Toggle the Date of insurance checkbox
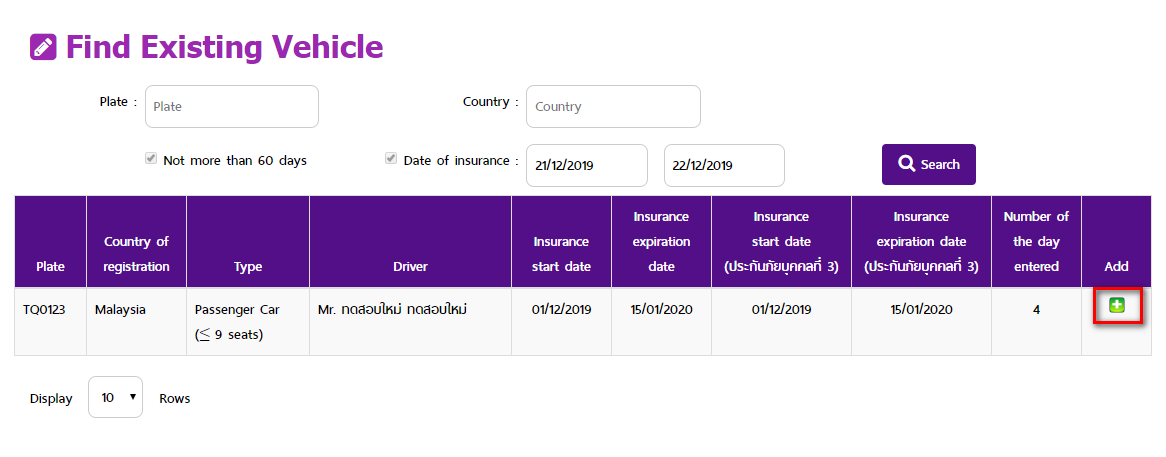Viewport: 1166px width, 457px height. 390,158
